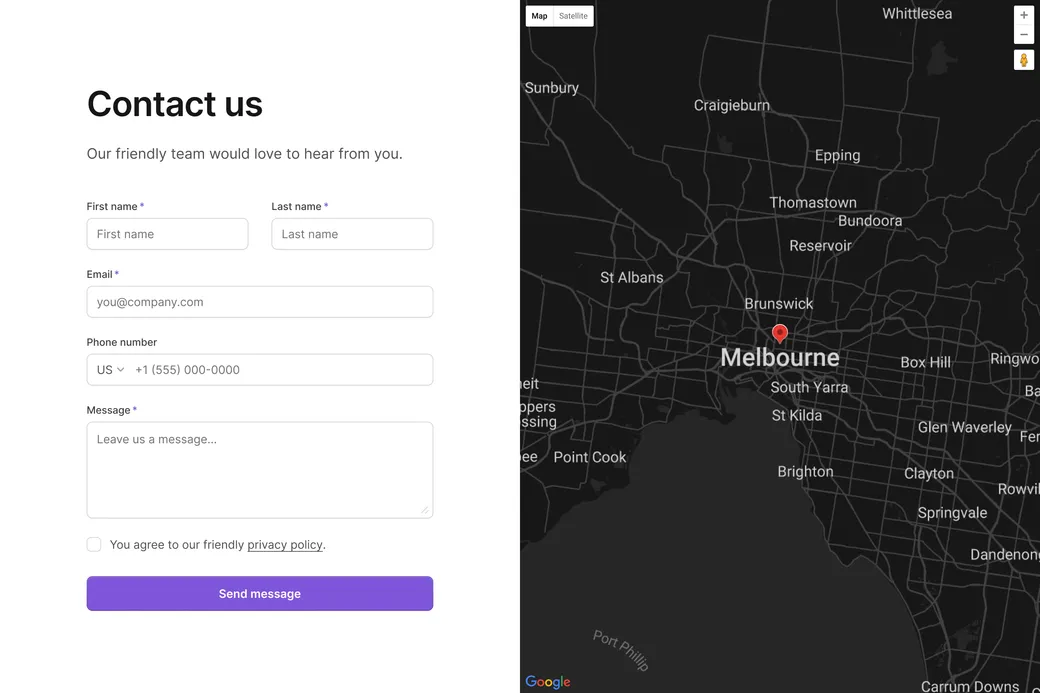The width and height of the screenshot is (1040, 693).
Task: Click the Brunswick label on the map
Action: pyautogui.click(x=779, y=304)
